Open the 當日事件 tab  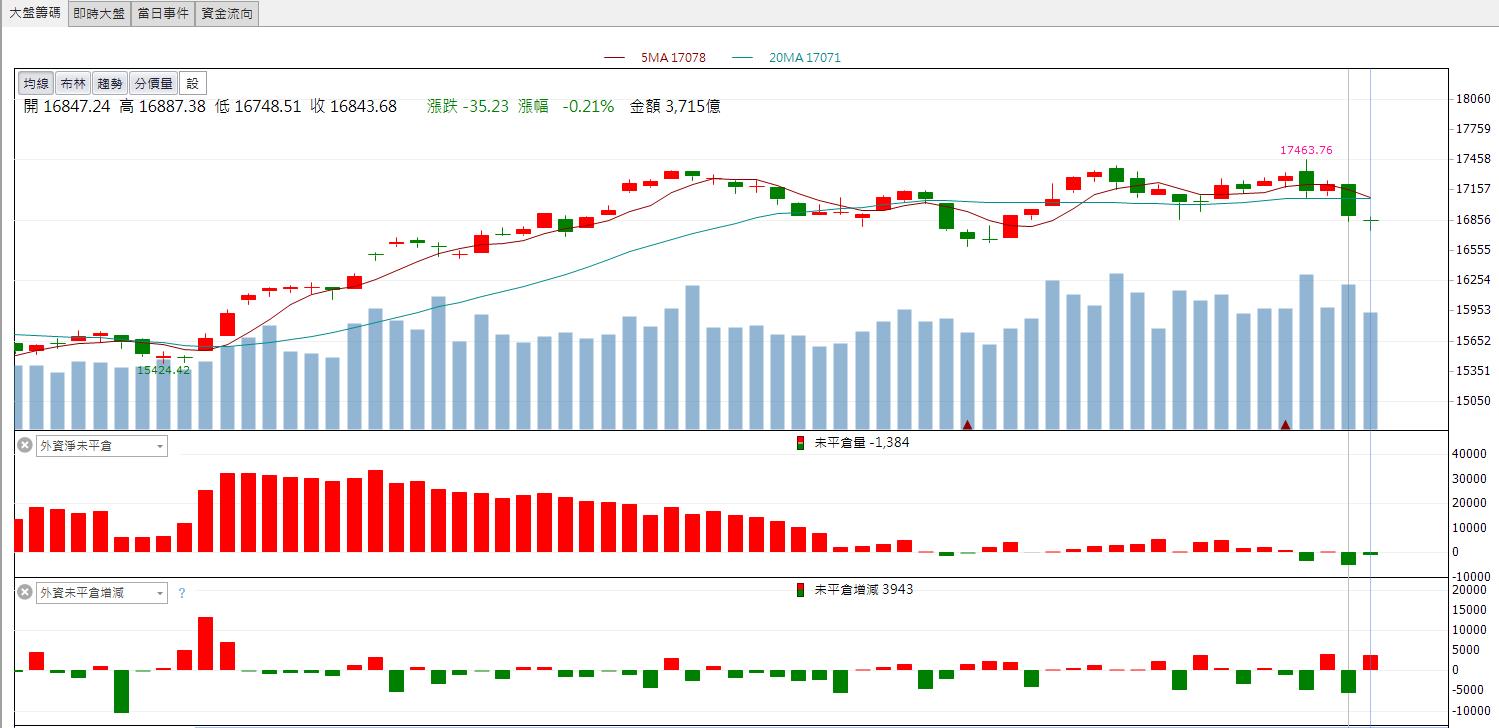pyautogui.click(x=163, y=14)
